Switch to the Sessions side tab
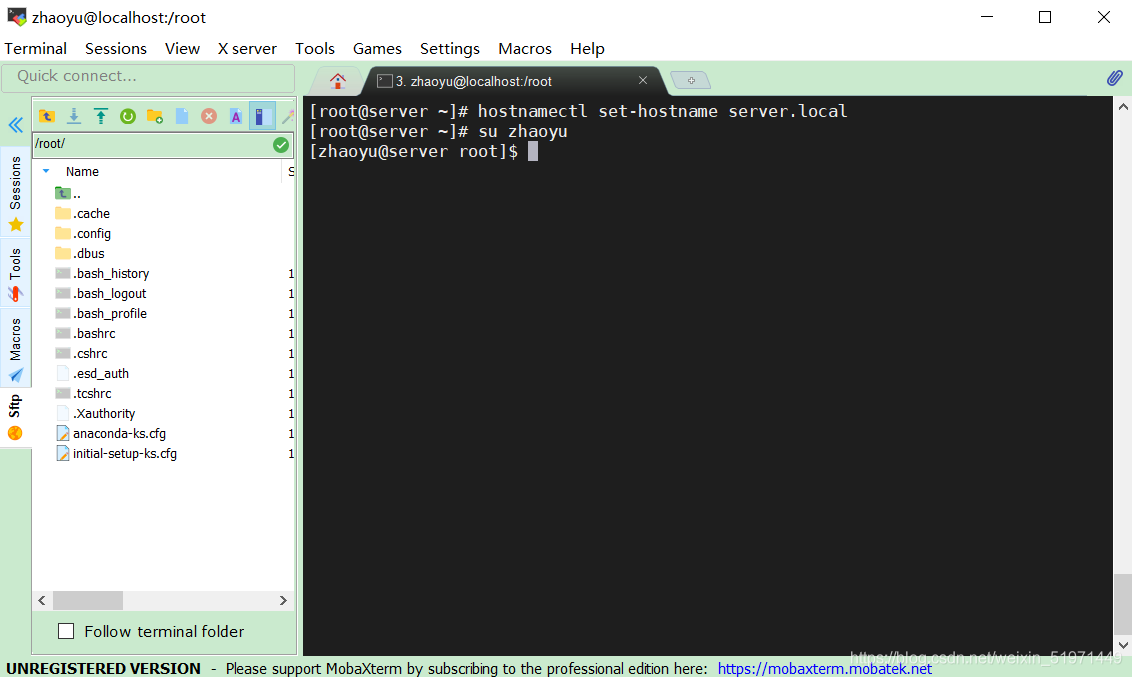The image size is (1132, 677). point(15,193)
